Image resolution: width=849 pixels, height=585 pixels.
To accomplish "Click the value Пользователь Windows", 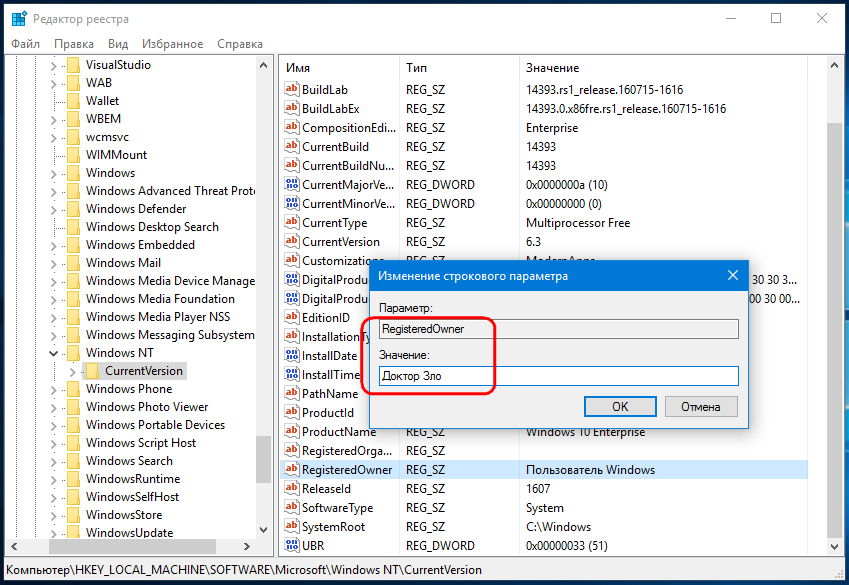I will pos(590,470).
